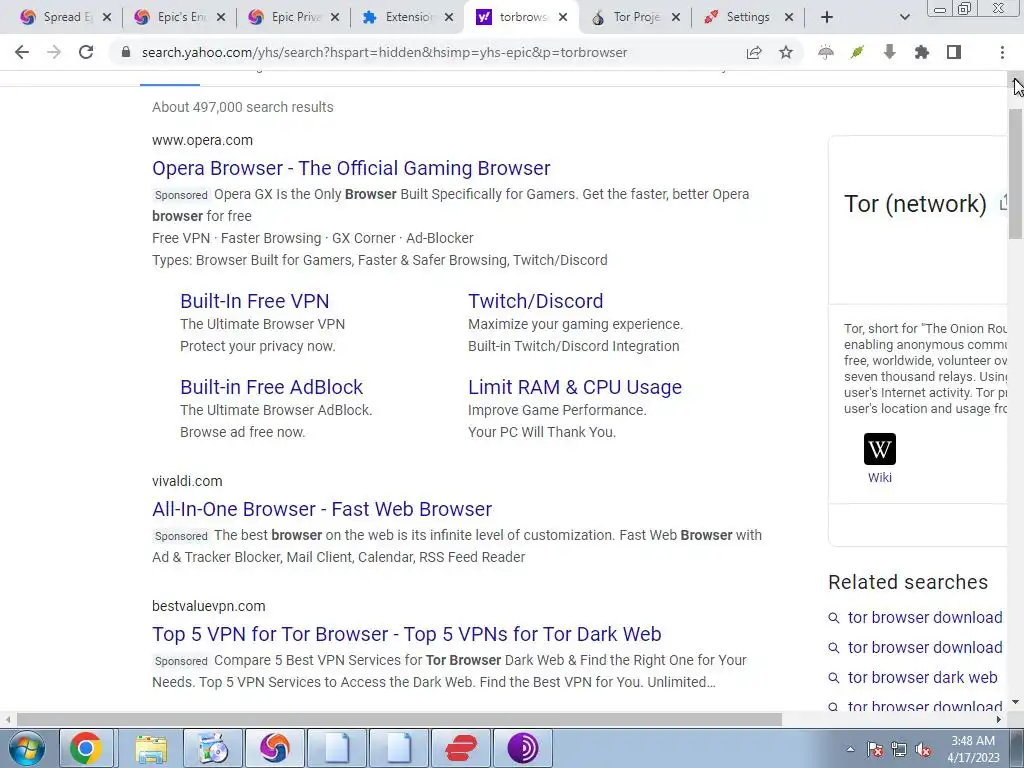Viewport: 1024px width, 768px height.
Task: Reload the Yahoo search page
Action: point(86,52)
